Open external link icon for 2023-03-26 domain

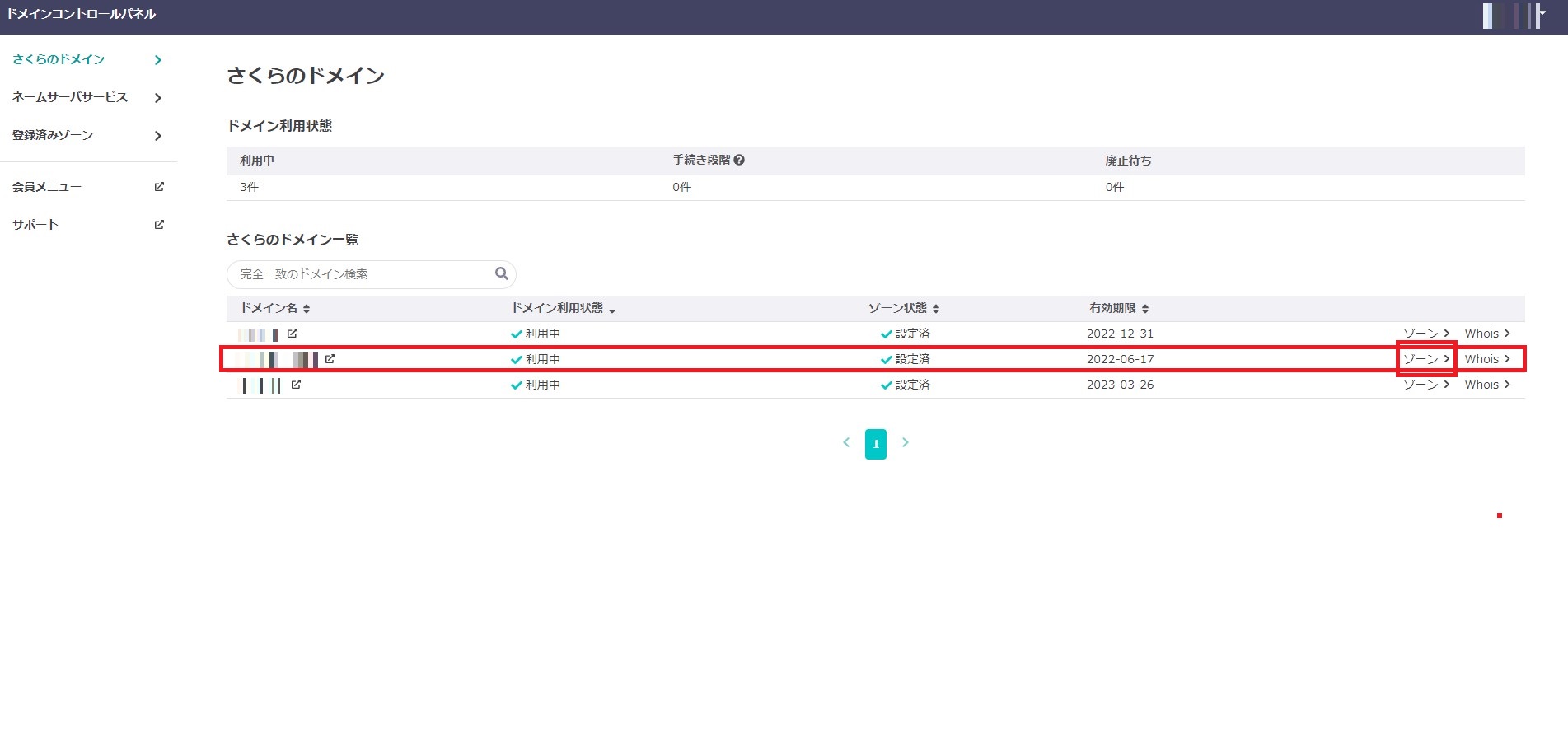tap(296, 385)
